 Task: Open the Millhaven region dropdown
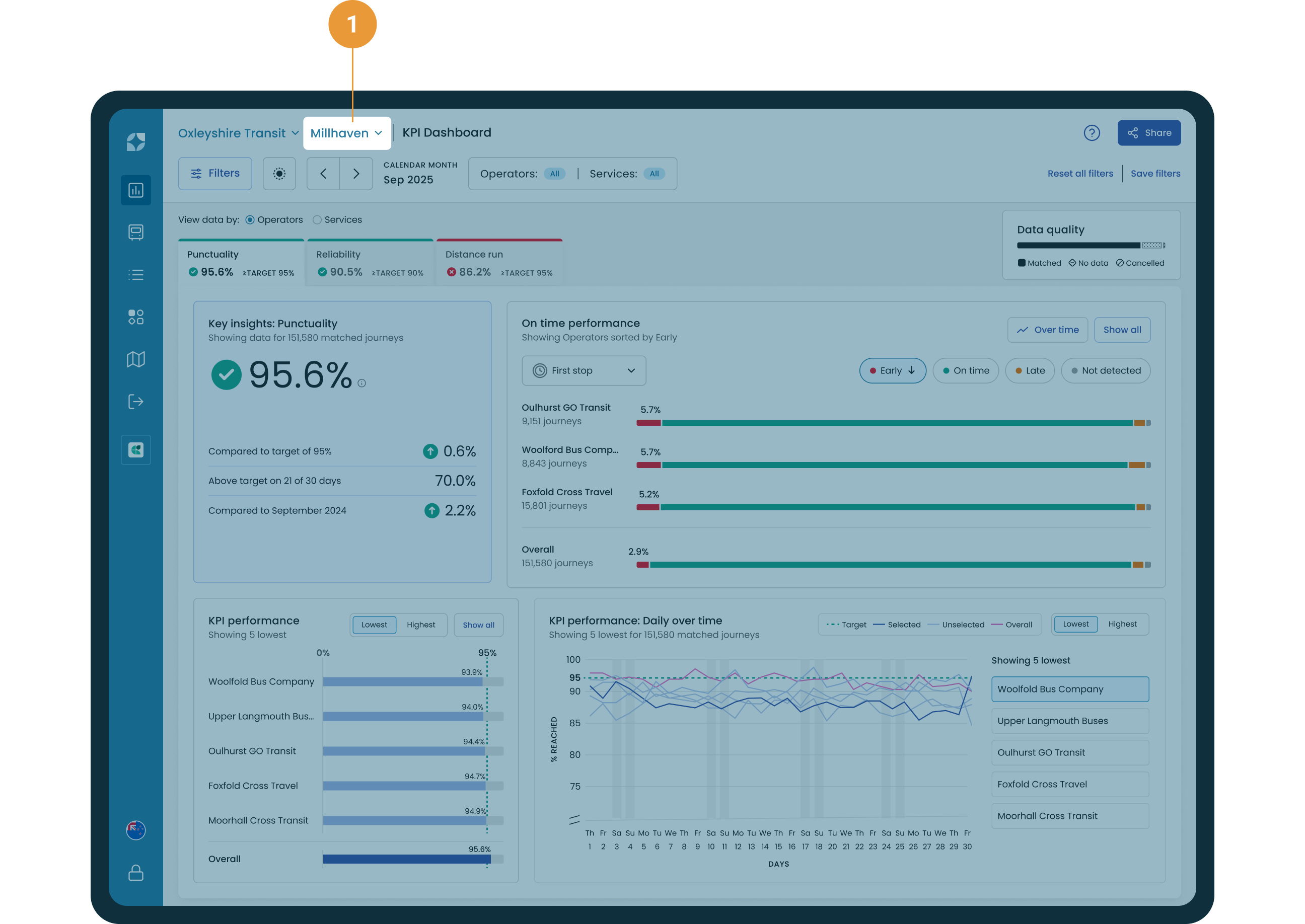click(346, 133)
